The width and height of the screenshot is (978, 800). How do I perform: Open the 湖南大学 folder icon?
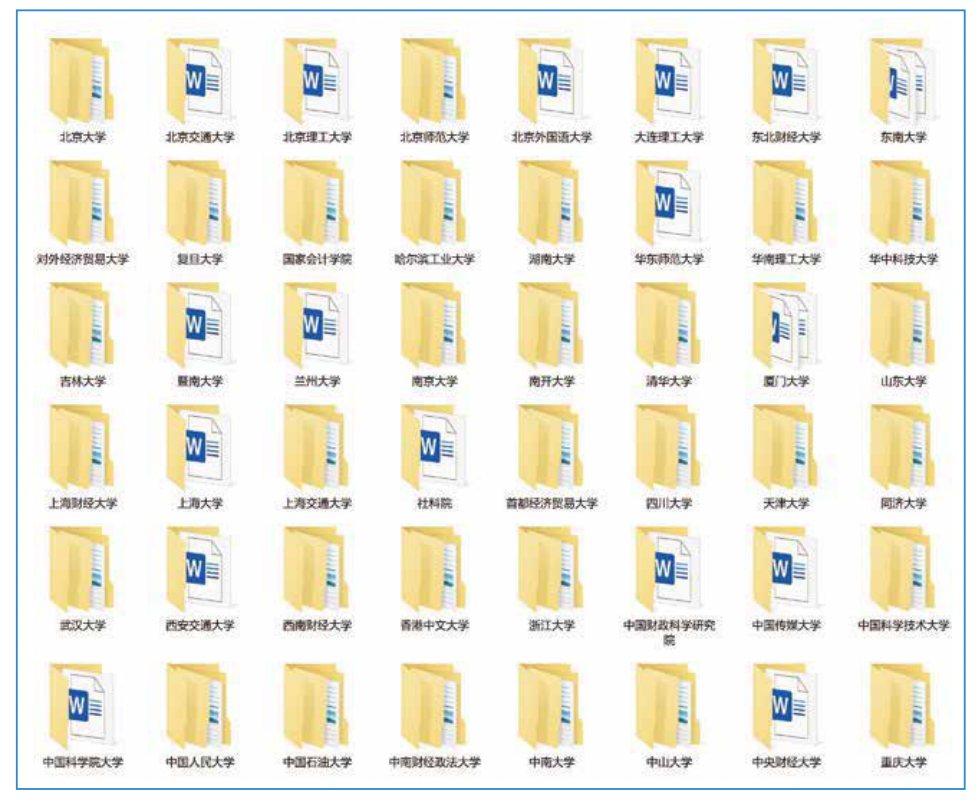[551, 203]
